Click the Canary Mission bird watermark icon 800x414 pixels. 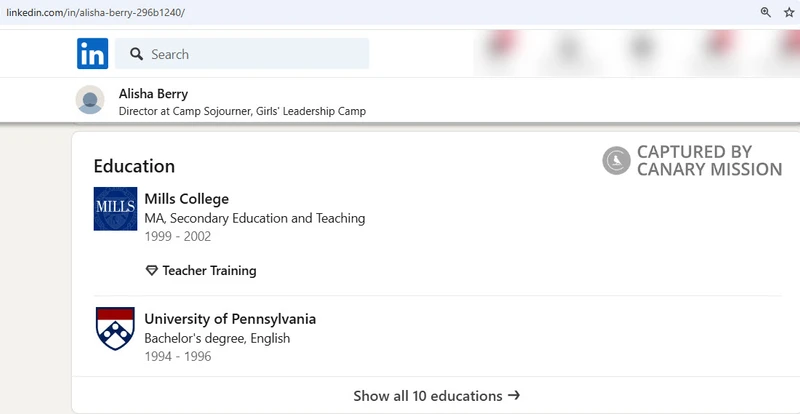(616, 160)
